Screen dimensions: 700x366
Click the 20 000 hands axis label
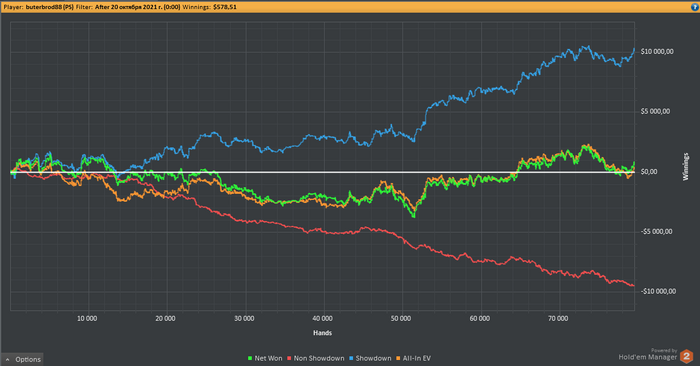pyautogui.click(x=166, y=319)
